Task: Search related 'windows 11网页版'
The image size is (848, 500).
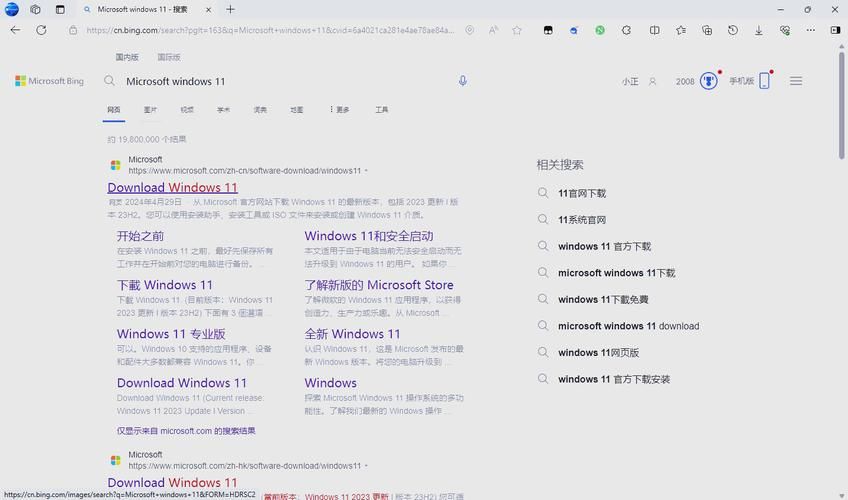Action: click(x=599, y=352)
